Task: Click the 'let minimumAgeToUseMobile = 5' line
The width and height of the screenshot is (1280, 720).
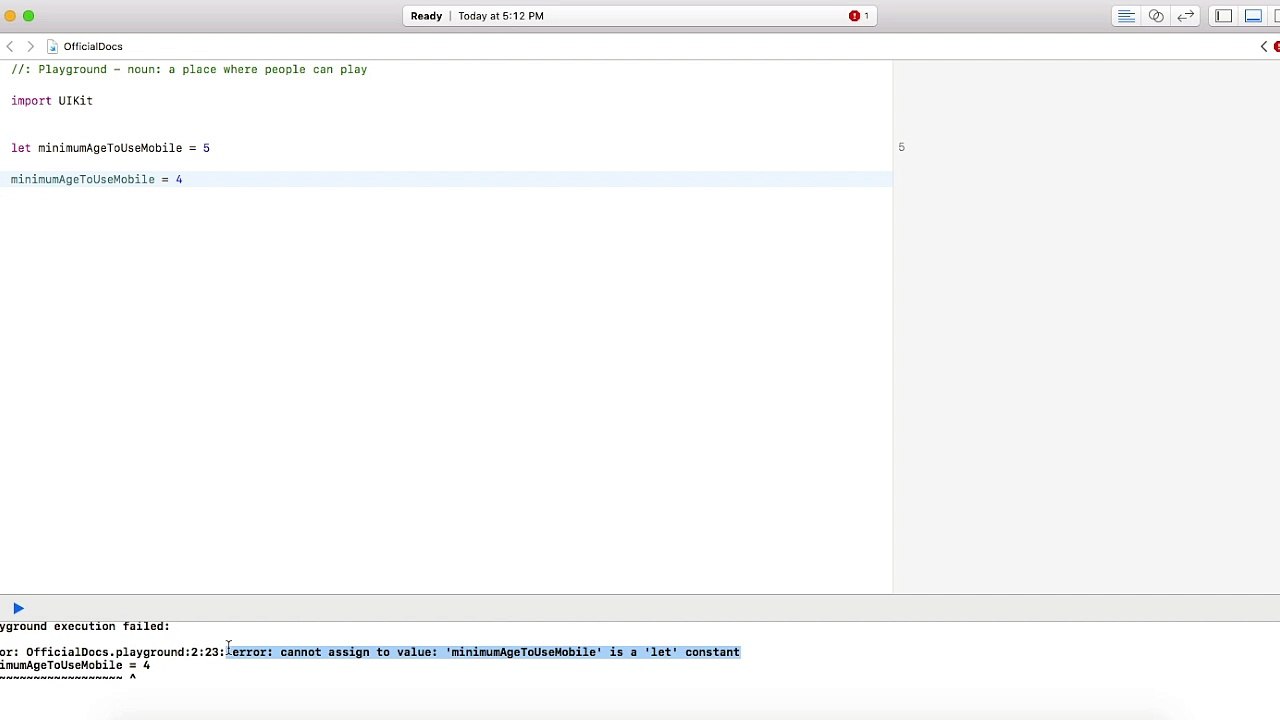Action: tap(111, 148)
